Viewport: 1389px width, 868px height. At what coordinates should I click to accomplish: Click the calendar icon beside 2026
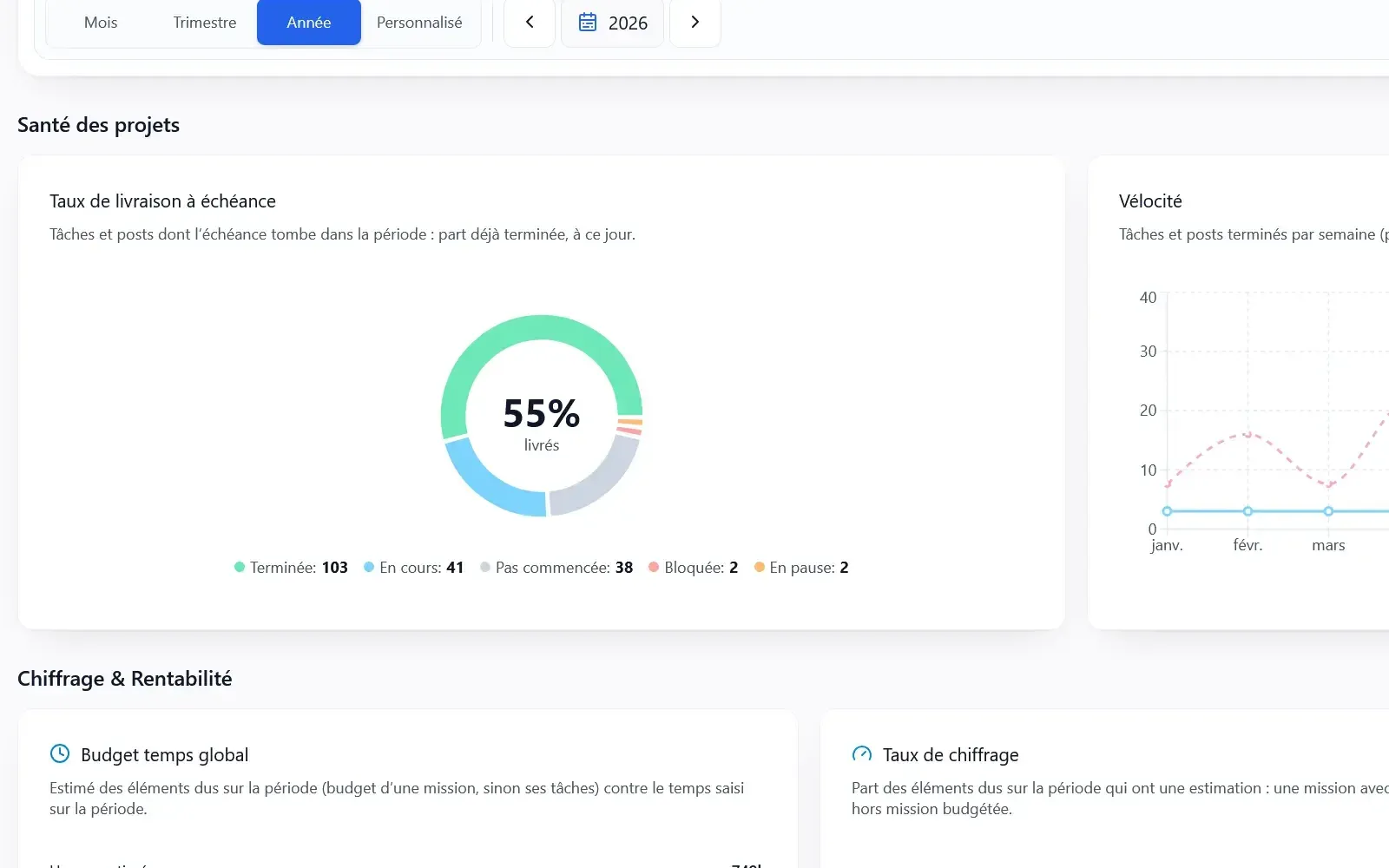588,23
